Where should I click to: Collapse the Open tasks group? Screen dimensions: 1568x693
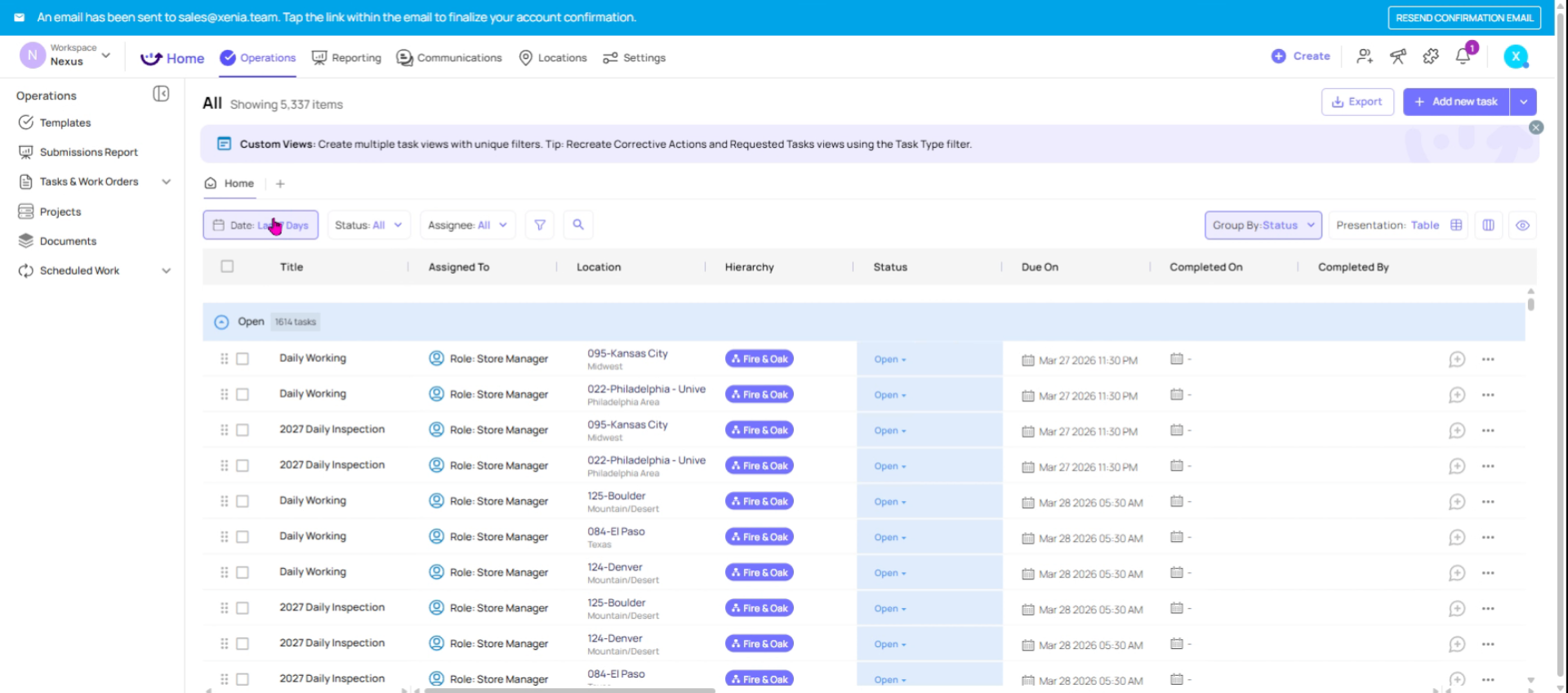(221, 322)
